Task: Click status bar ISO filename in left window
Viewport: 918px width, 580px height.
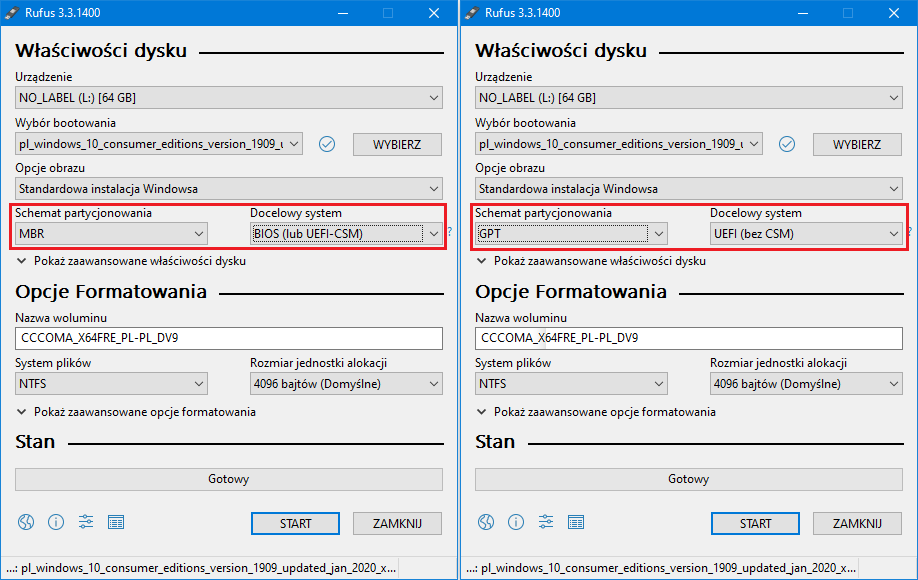Action: click(x=201, y=568)
